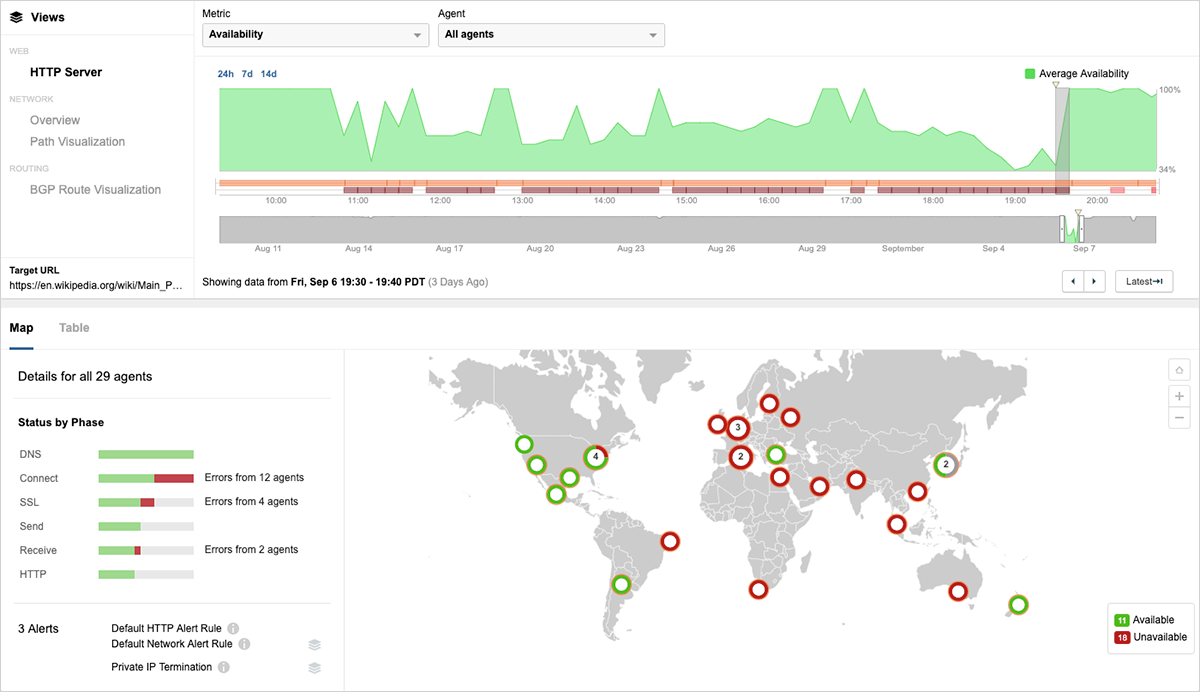Viewport: 1200px width, 692px height.
Task: Open the Agent dropdown showing All agents
Action: [551, 35]
